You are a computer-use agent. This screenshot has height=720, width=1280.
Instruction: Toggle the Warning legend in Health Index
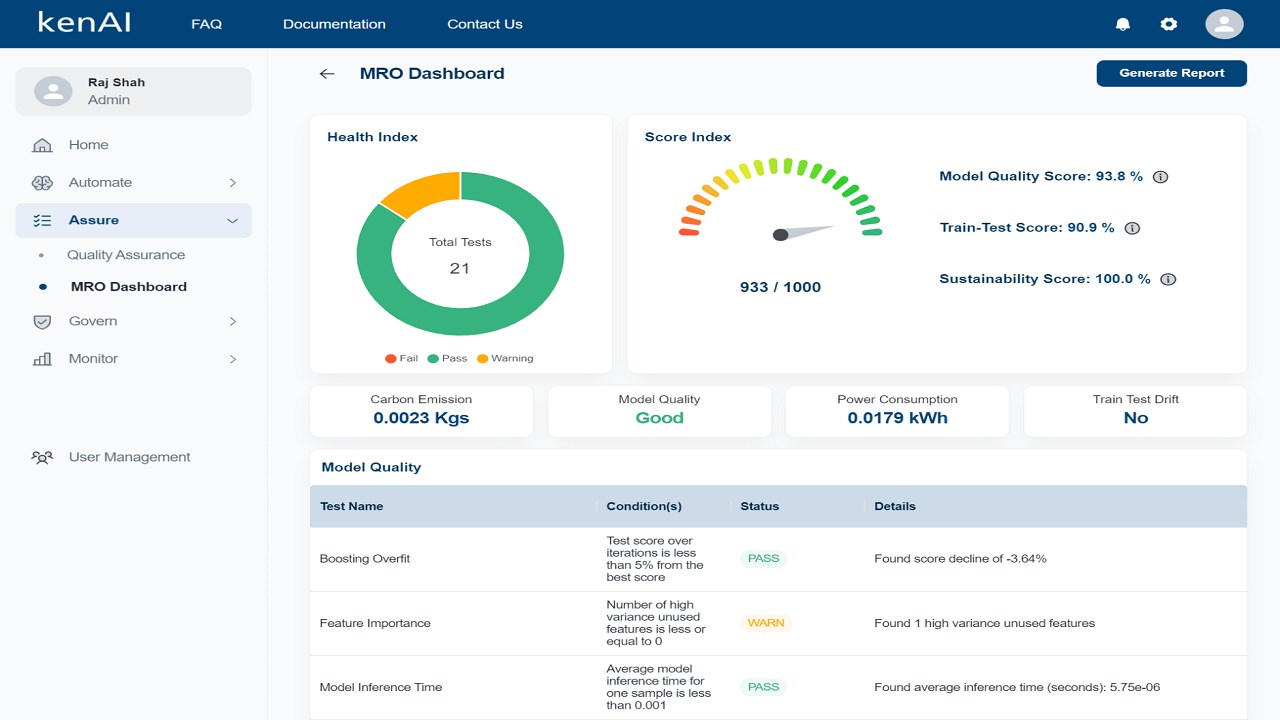(x=505, y=358)
